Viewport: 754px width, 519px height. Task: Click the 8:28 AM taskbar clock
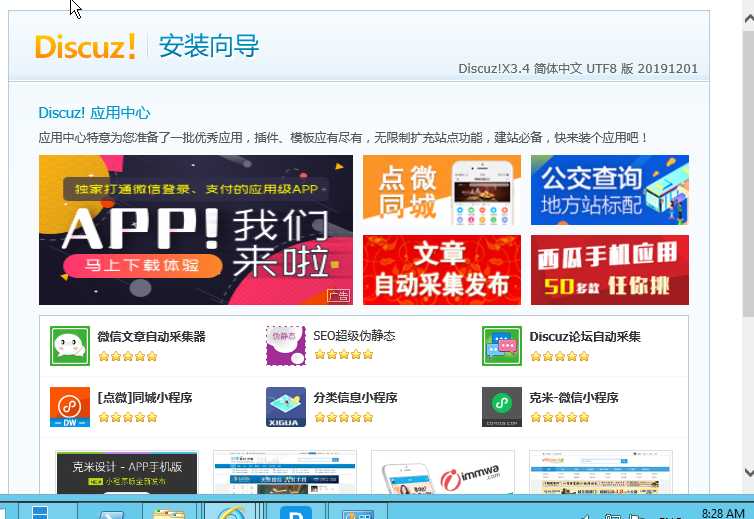point(723,513)
